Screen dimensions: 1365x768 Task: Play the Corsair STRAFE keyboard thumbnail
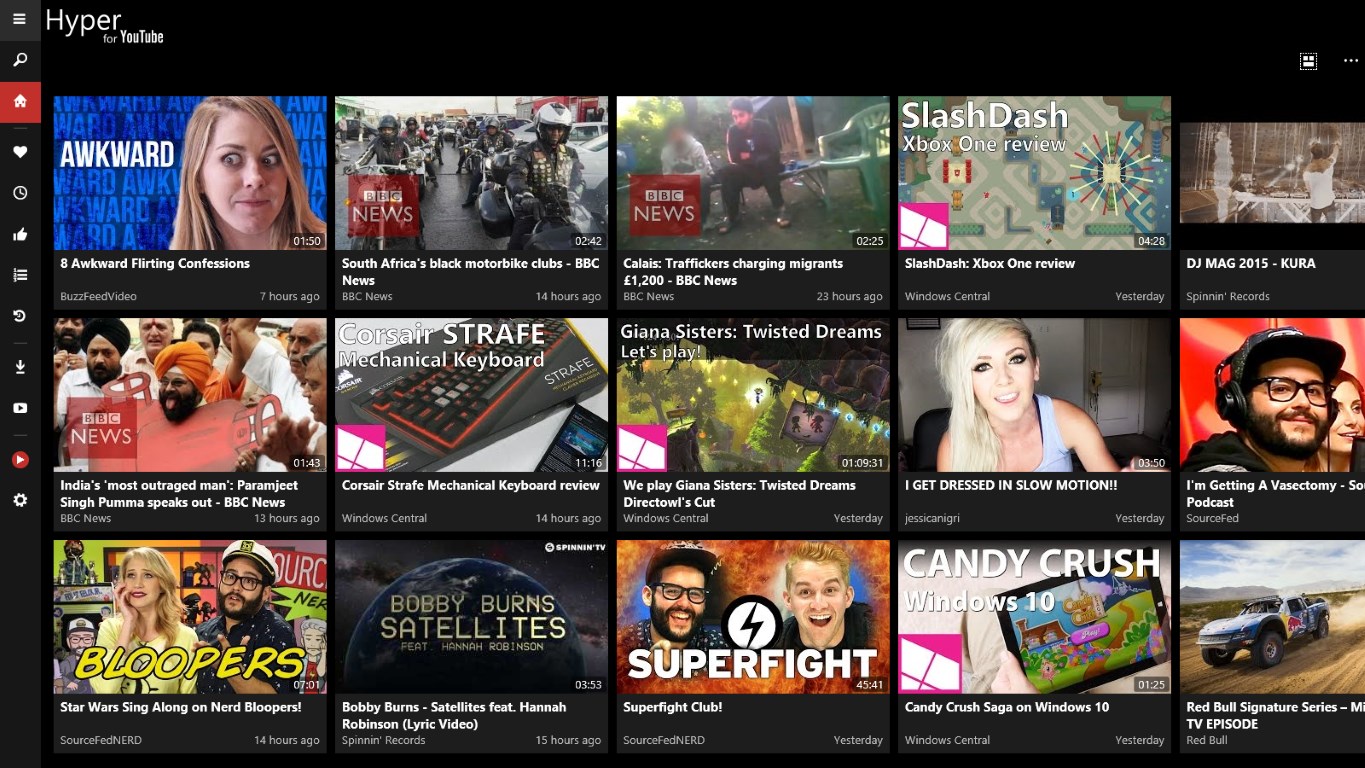click(x=471, y=395)
